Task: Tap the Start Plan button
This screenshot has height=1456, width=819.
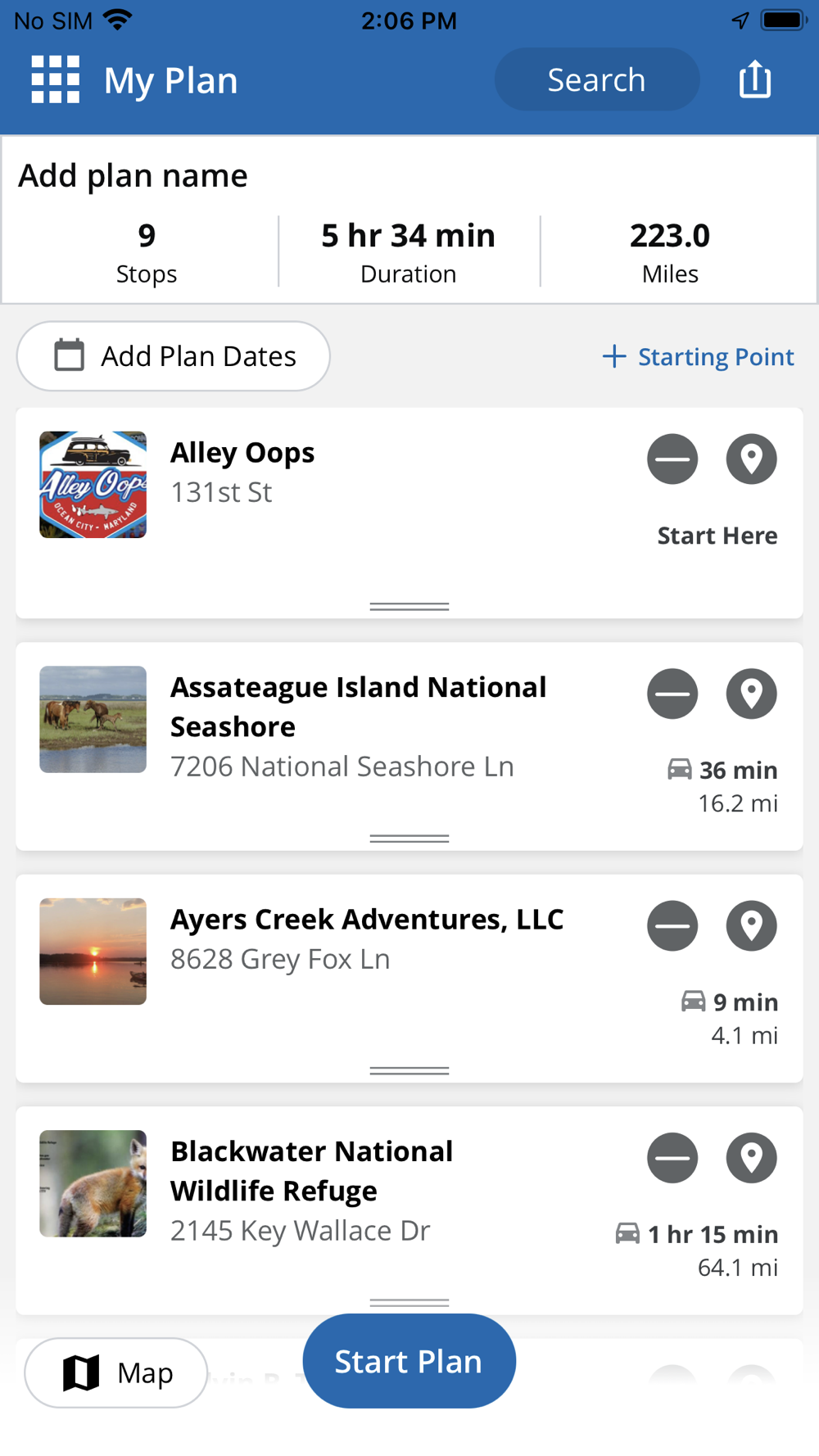Action: (x=409, y=1361)
